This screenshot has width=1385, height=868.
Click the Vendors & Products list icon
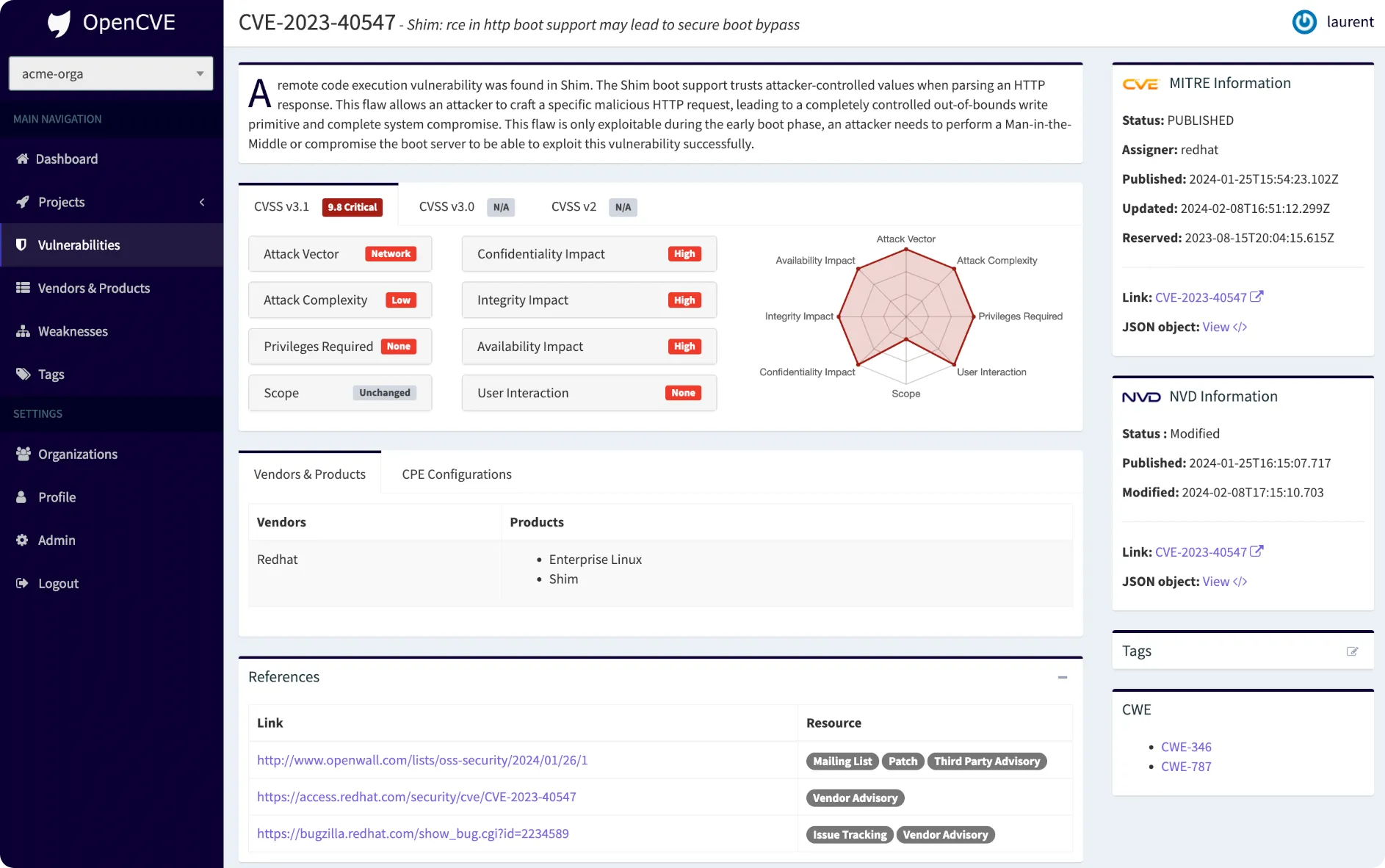pyautogui.click(x=23, y=288)
